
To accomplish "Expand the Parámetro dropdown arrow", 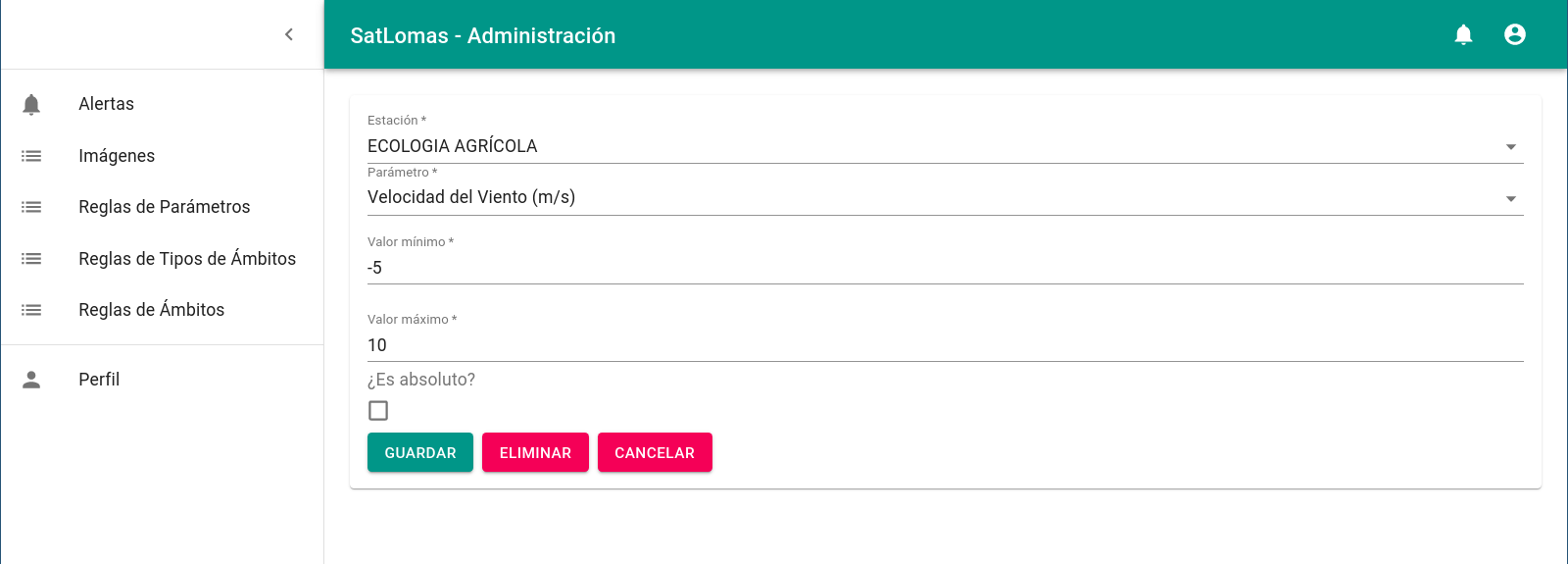I will coord(1510,198).
